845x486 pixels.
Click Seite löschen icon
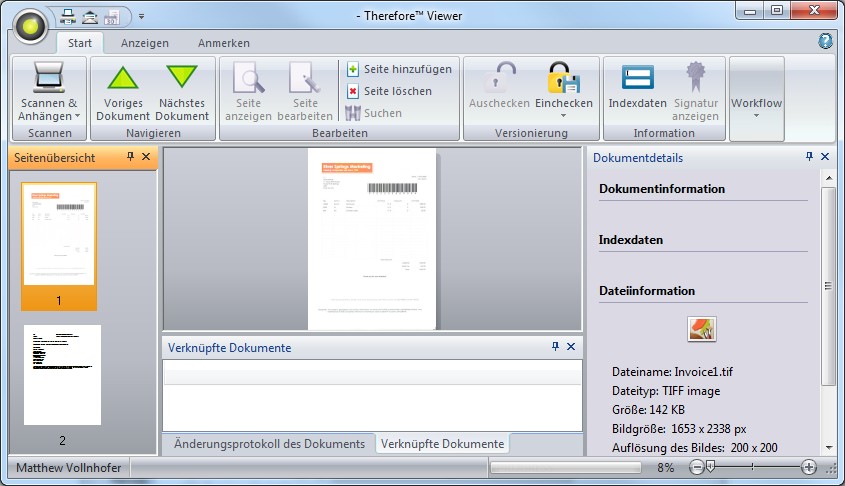(x=353, y=91)
